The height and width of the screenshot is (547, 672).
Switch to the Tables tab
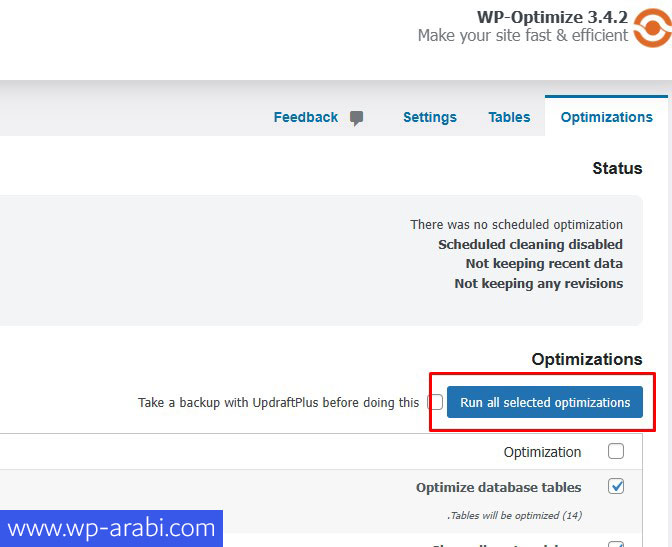509,117
